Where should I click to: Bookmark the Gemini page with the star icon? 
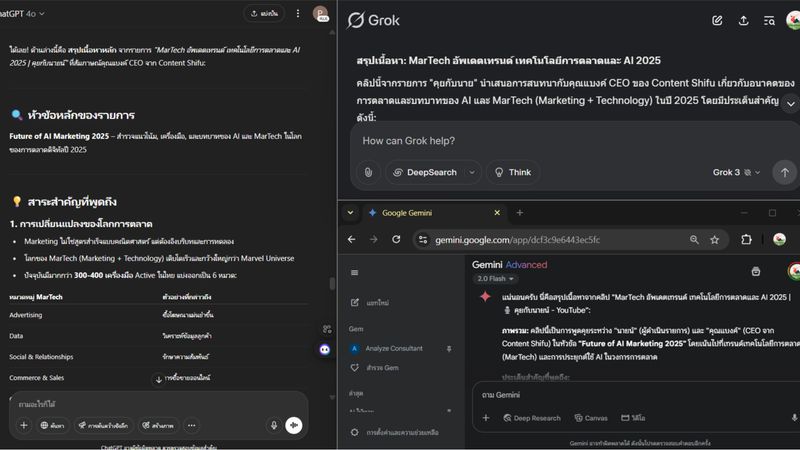715,240
